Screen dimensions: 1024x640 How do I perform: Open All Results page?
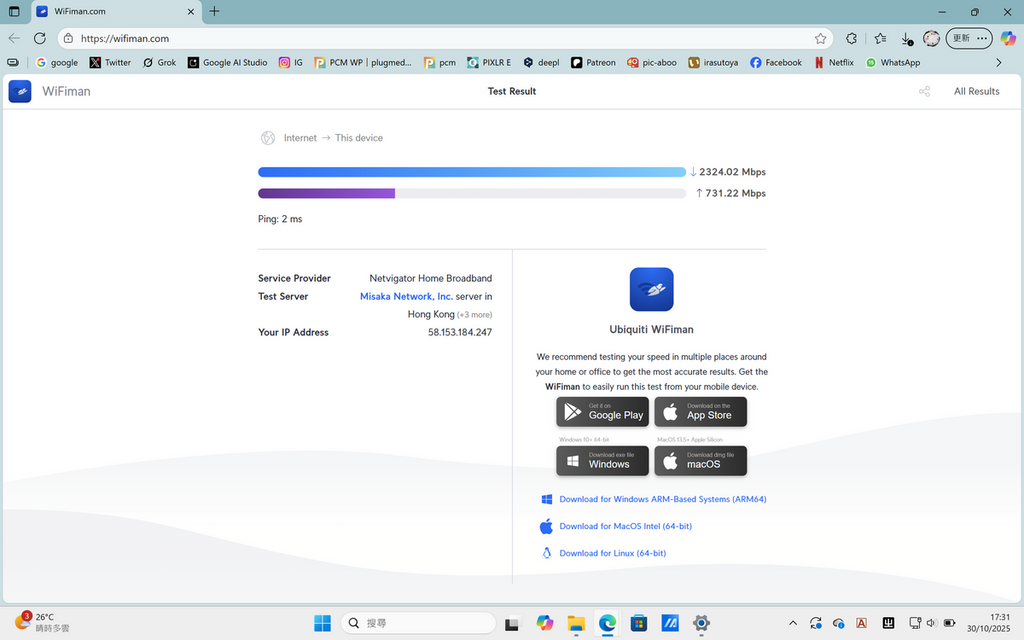[976, 91]
